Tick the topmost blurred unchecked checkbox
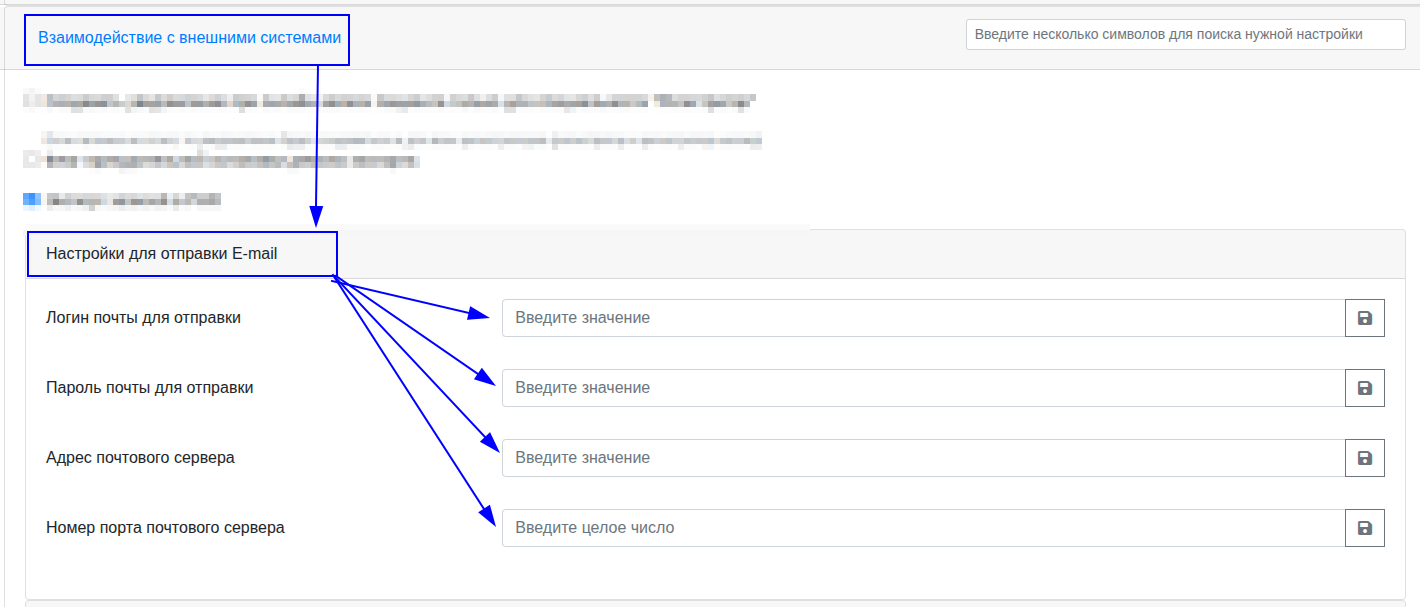Screen dimensions: 1420x607 pos(30,100)
